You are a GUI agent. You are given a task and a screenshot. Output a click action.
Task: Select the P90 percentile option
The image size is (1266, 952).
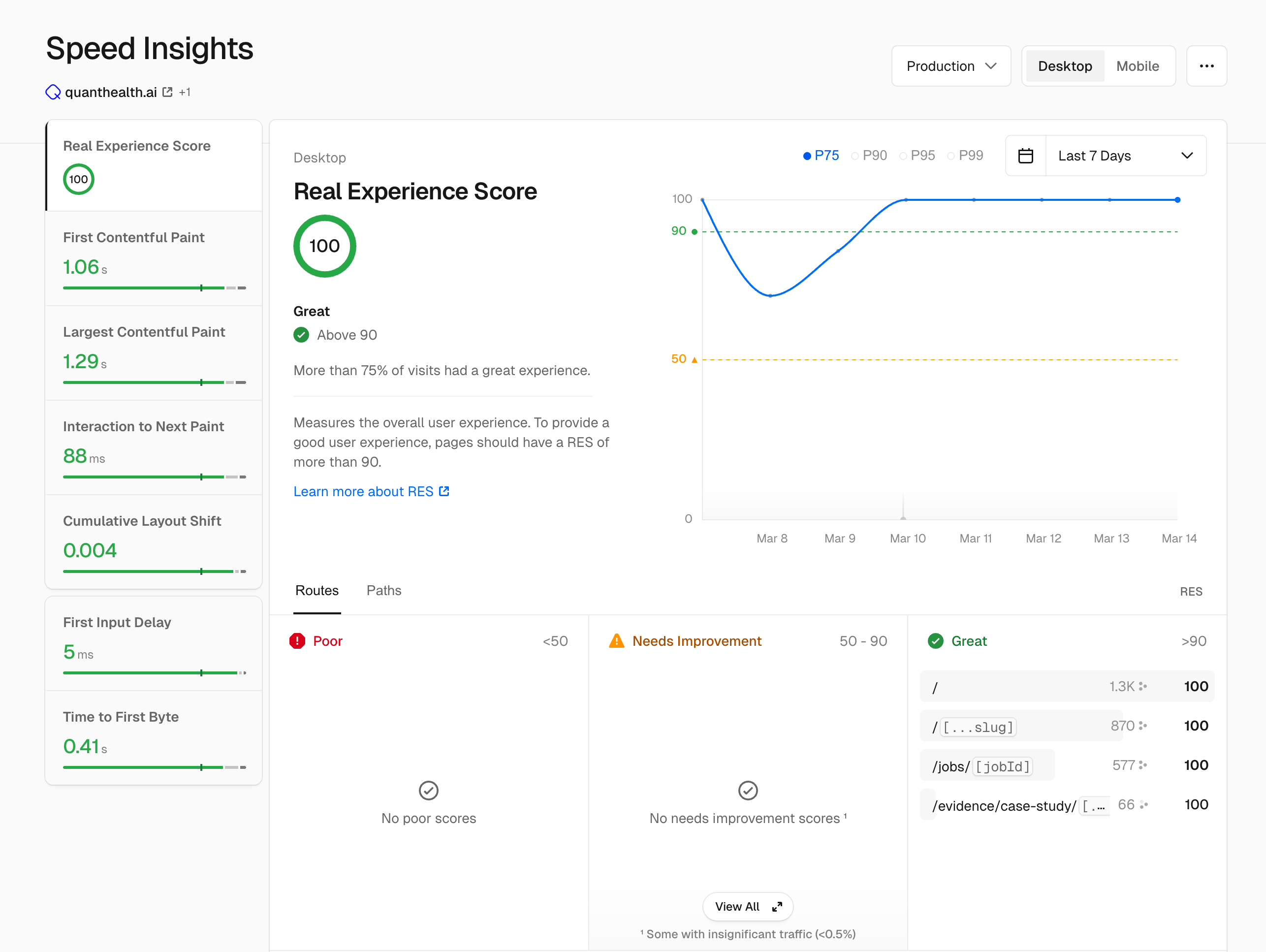[x=869, y=156]
